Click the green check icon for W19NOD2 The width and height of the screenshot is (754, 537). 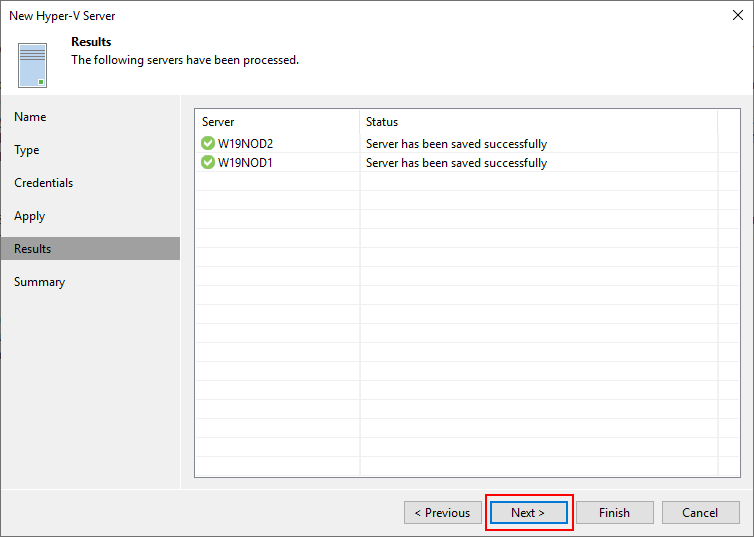[x=208, y=143]
